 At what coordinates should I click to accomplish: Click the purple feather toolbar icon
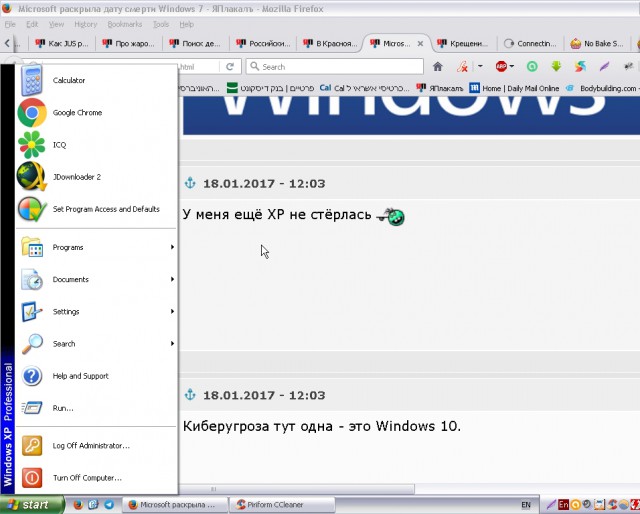pyautogui.click(x=604, y=67)
